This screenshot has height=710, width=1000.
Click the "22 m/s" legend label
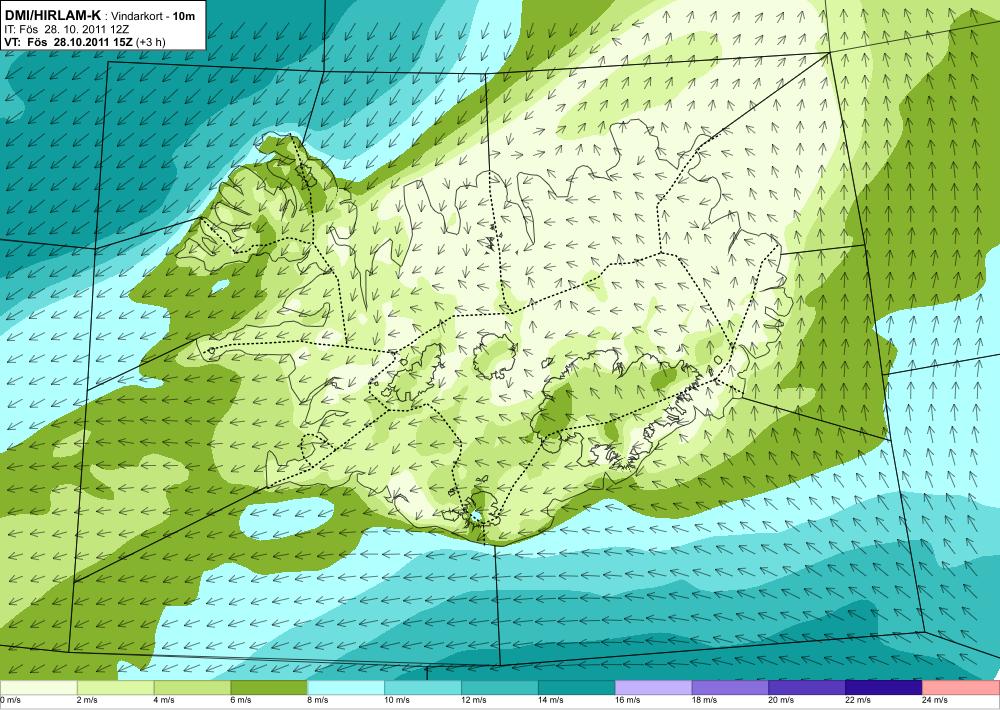click(x=858, y=700)
